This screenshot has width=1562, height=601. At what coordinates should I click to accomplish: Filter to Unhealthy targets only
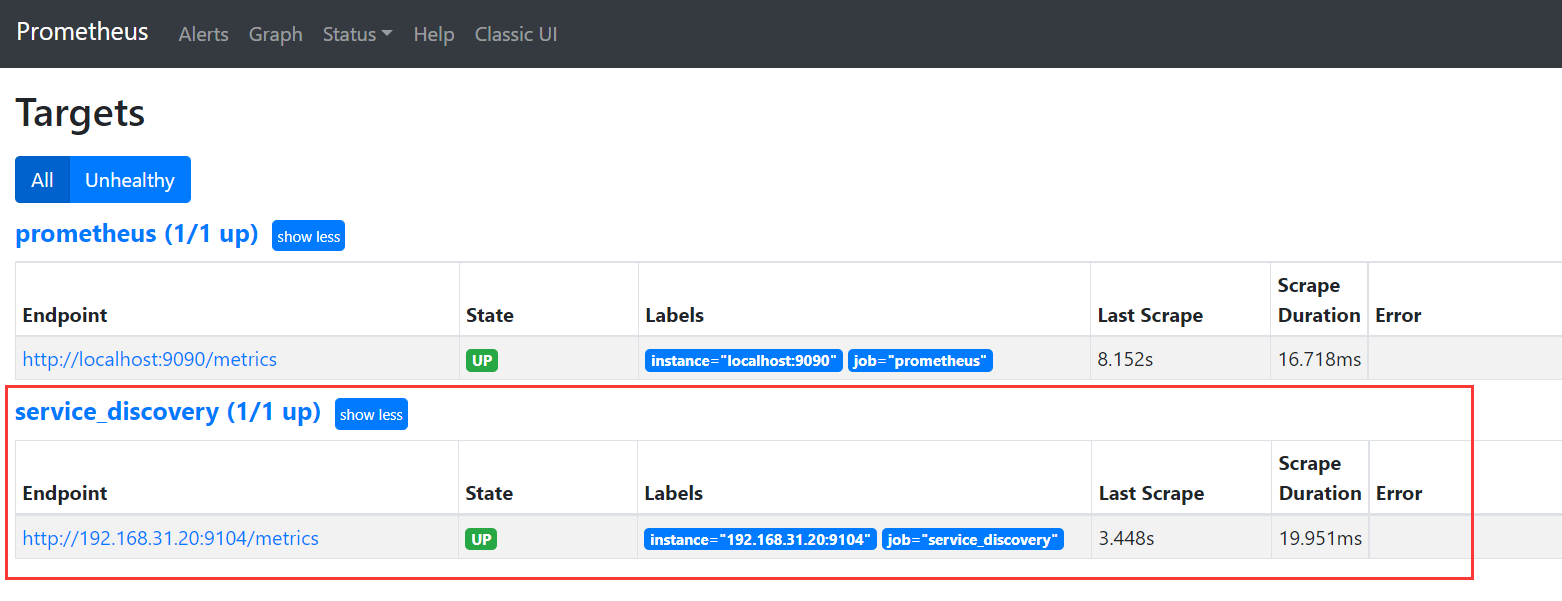[x=130, y=180]
